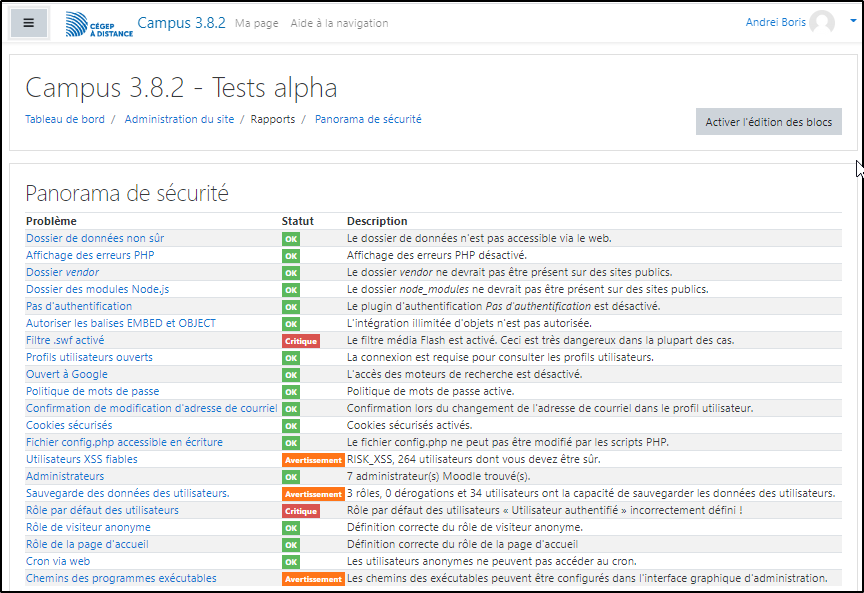Click Activer l'édition des blocs button
Screen dimensions: 864x593
pos(768,122)
